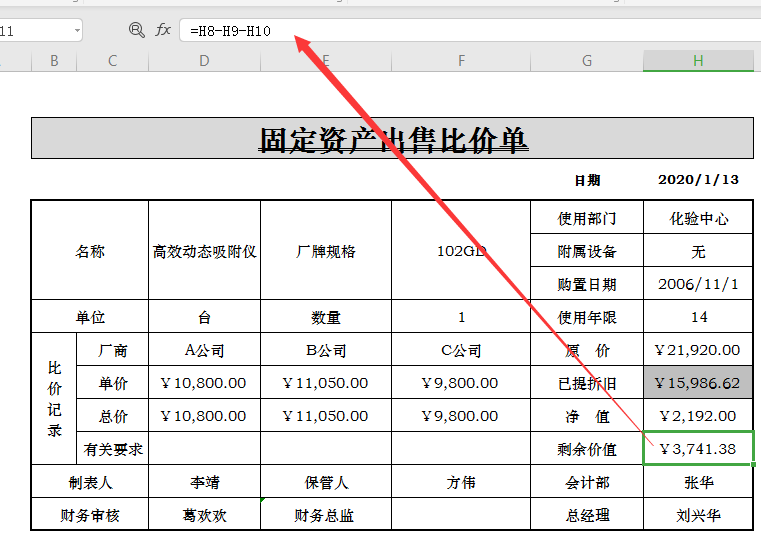The width and height of the screenshot is (761, 540).
Task: Click the 已提折旧 label cell
Action: (587, 383)
